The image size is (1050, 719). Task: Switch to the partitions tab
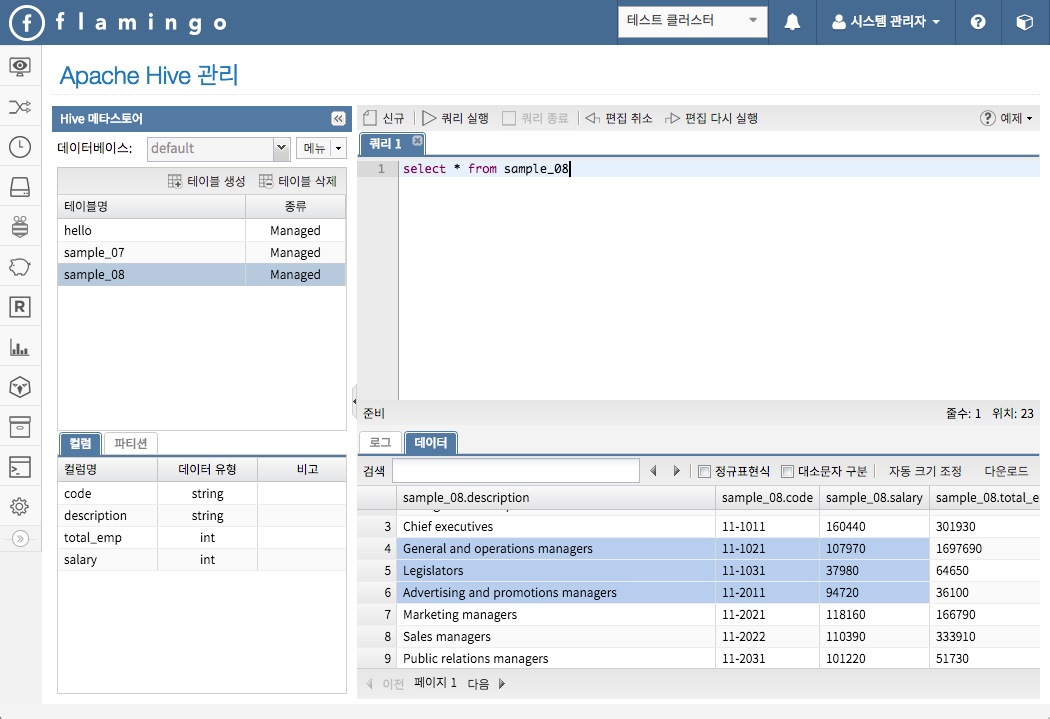click(131, 444)
